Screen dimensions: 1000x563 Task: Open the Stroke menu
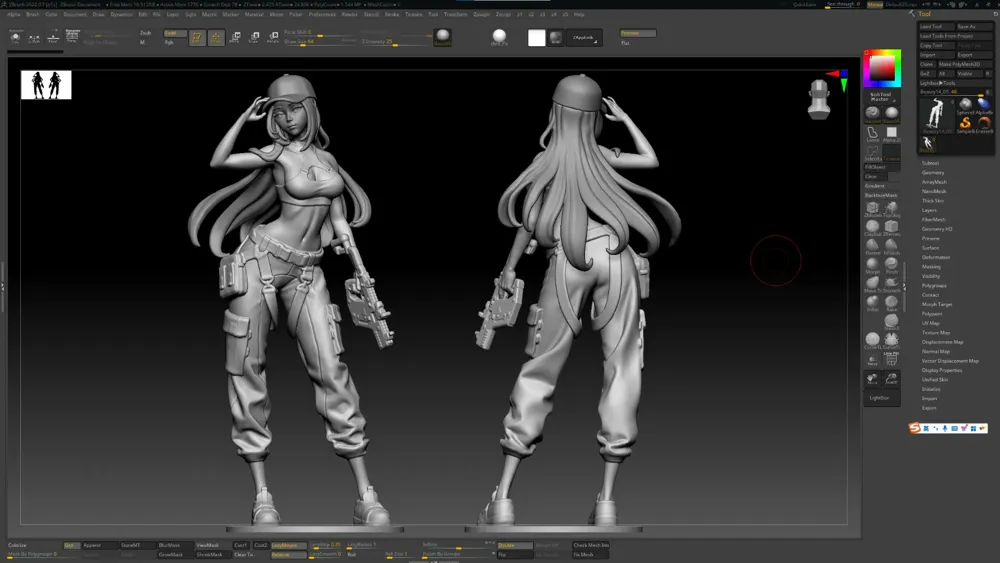[392, 14]
